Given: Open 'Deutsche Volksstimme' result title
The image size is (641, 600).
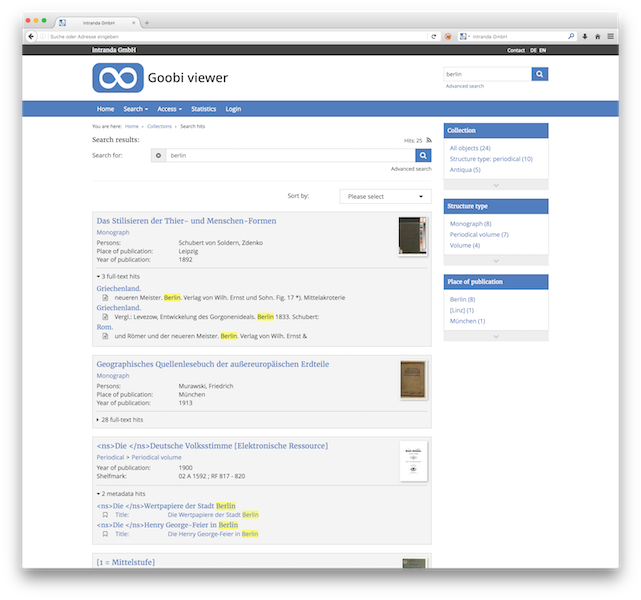Looking at the screenshot, I should pyautogui.click(x=212, y=446).
